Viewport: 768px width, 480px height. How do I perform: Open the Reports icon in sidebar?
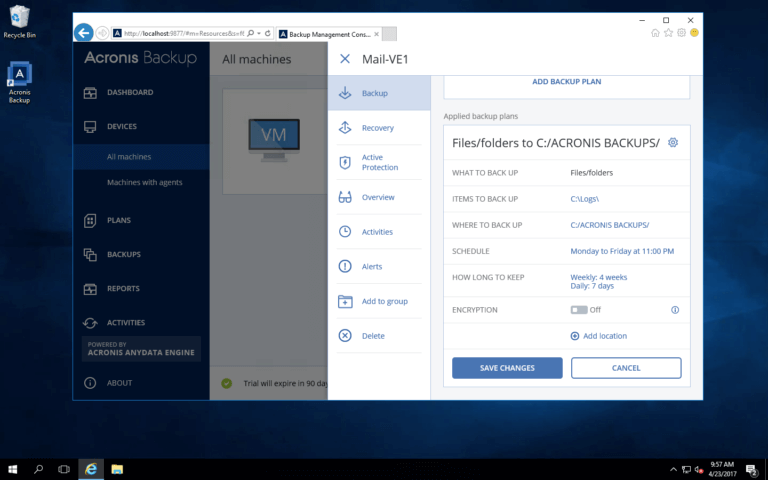click(90, 289)
